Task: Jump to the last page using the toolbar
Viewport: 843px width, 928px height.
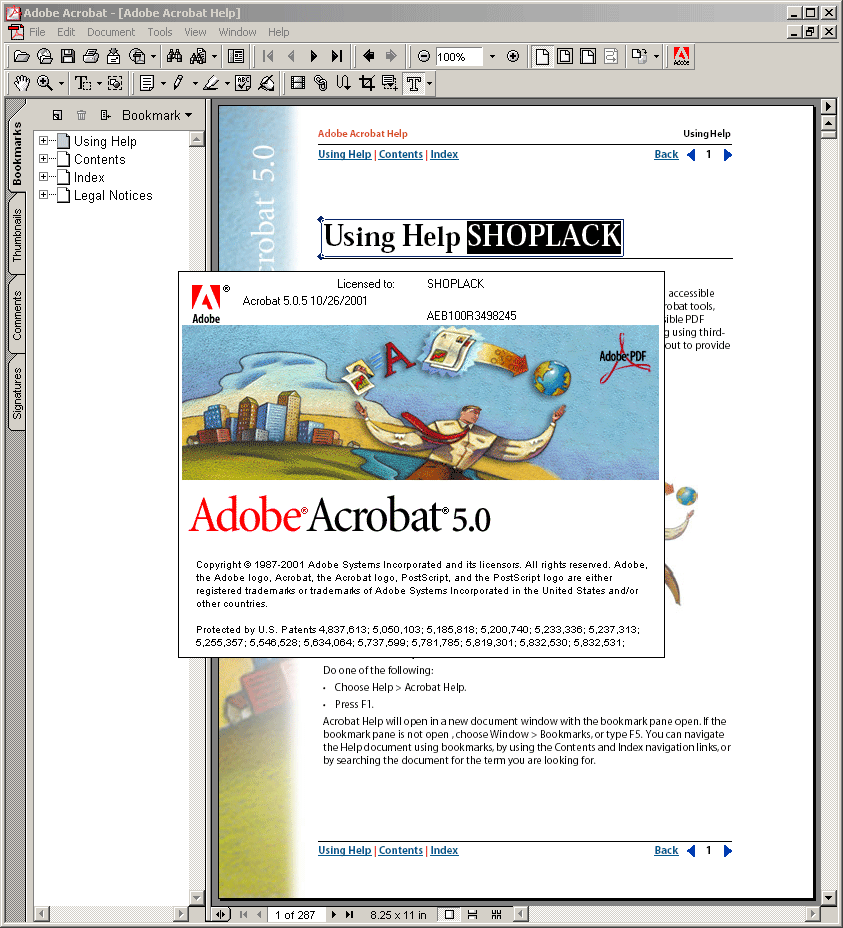Action: coord(337,56)
